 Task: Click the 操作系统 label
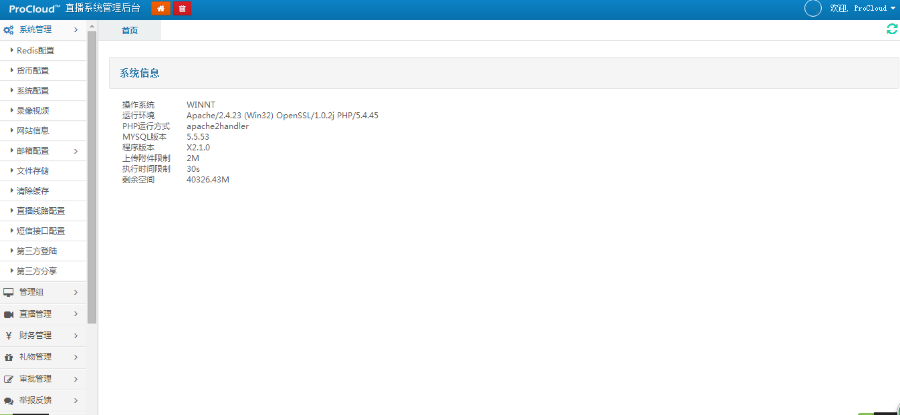click(x=138, y=104)
